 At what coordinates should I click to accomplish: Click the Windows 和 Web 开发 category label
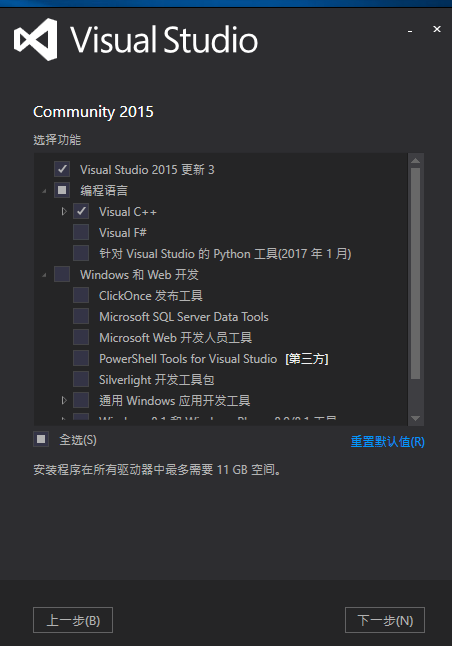(139, 275)
